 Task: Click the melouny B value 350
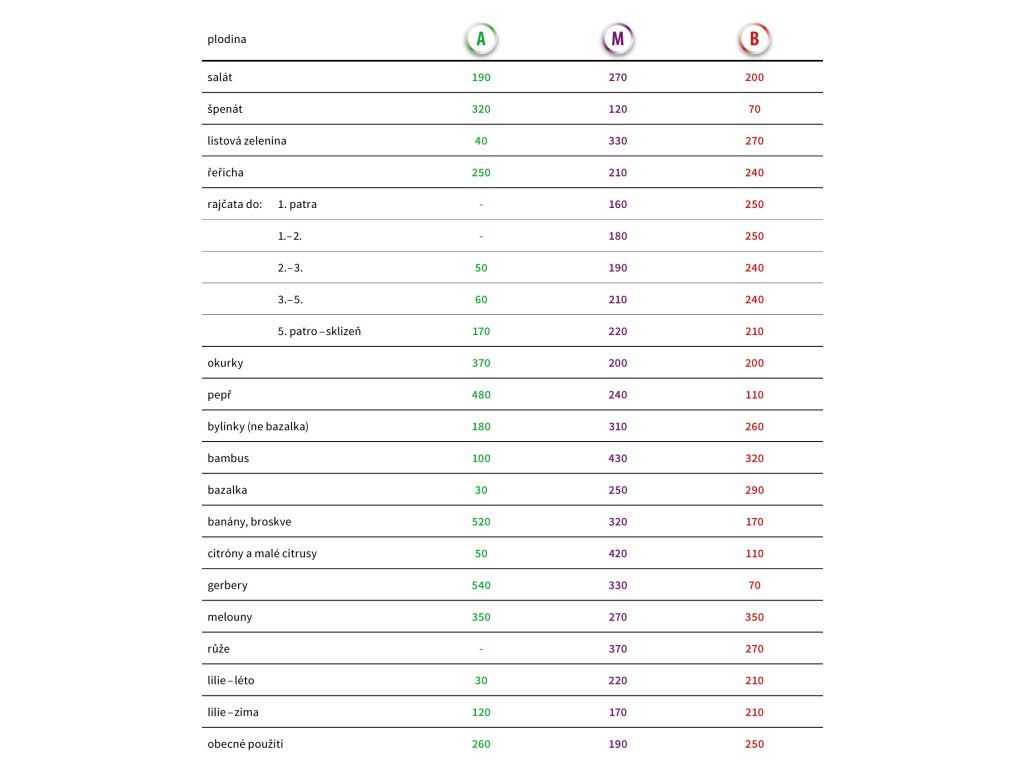point(754,617)
